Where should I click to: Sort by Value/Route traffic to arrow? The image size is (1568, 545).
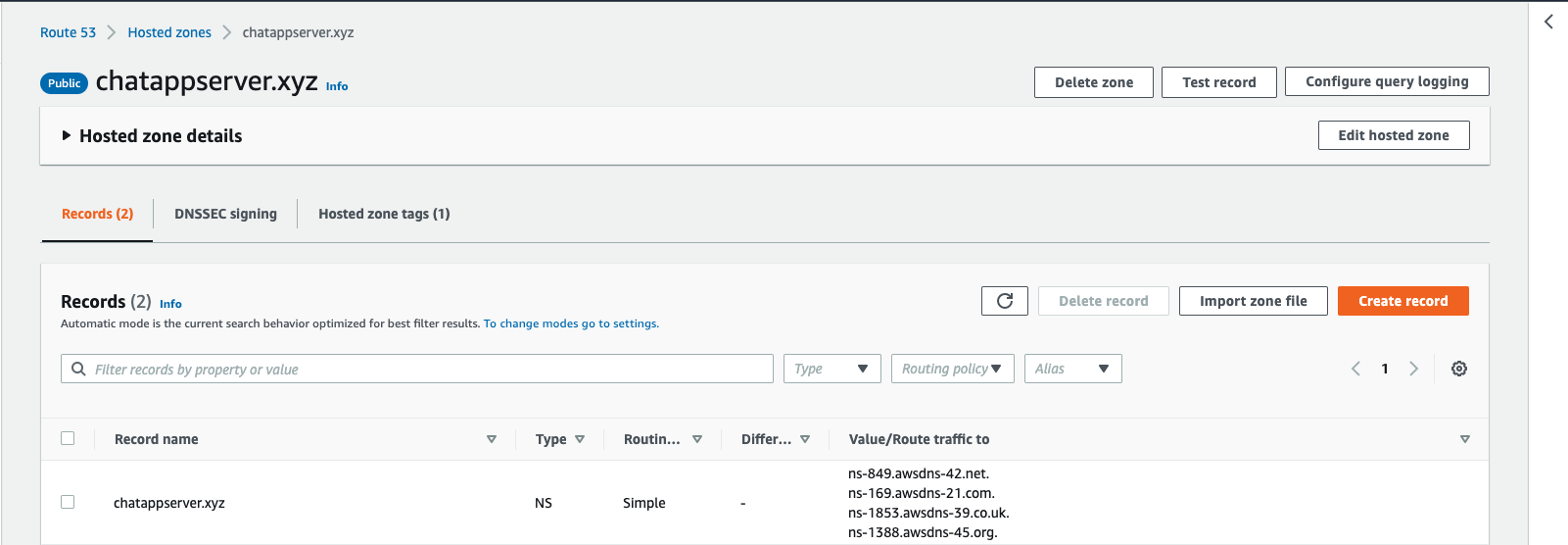1464,439
